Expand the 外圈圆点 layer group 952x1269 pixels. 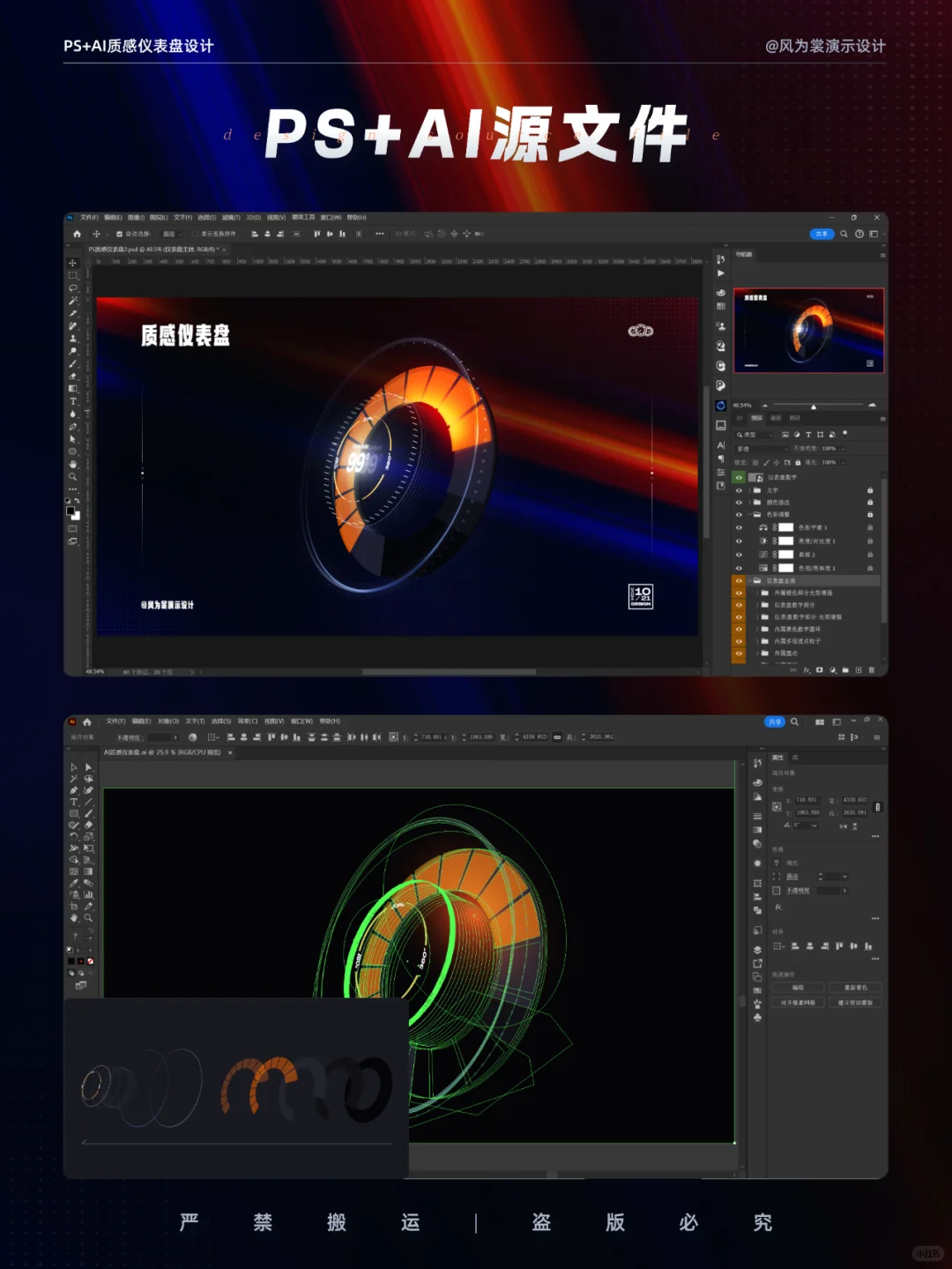(756, 653)
